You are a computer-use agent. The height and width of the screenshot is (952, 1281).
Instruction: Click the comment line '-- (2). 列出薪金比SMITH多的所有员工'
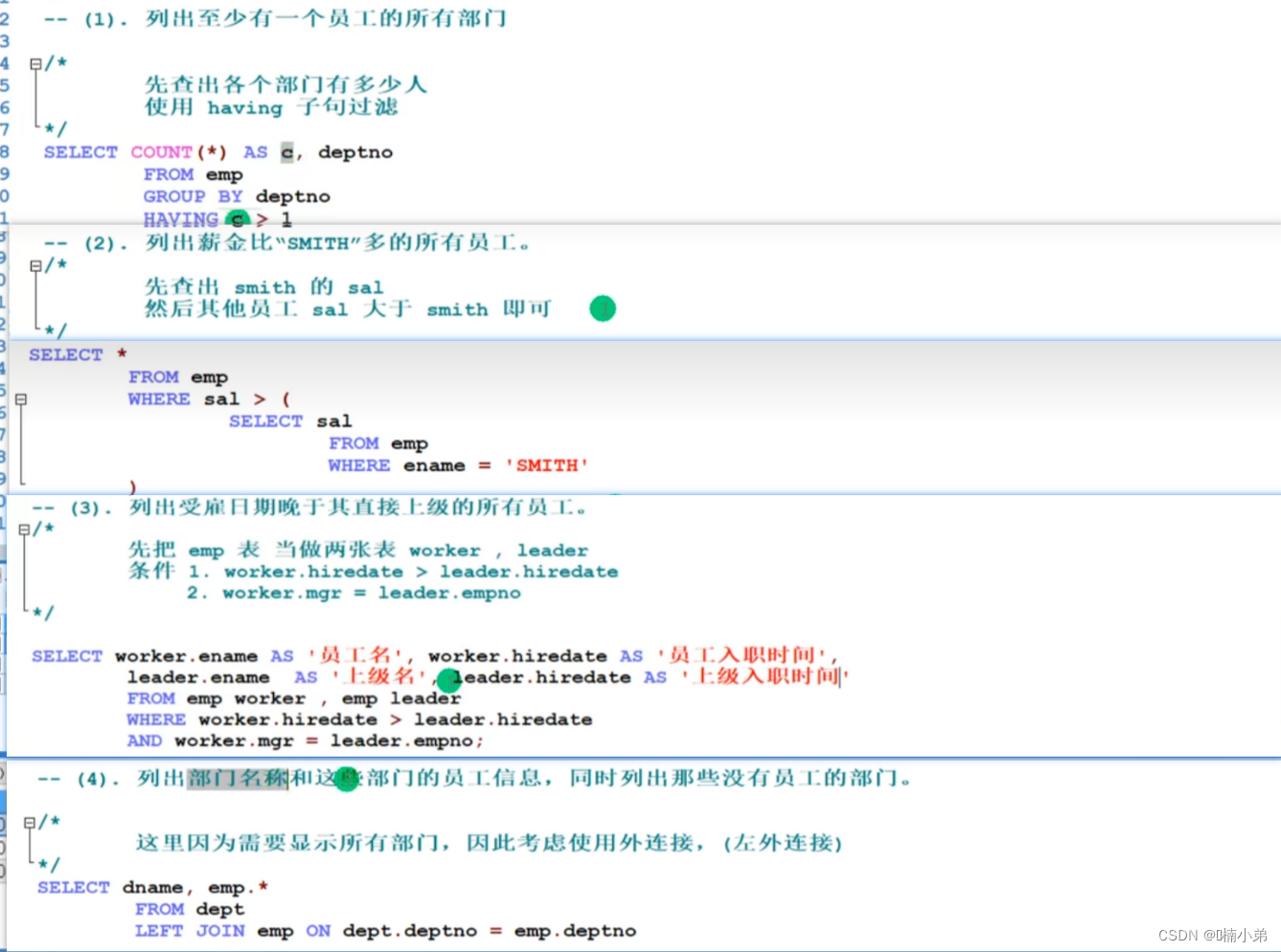(x=287, y=242)
